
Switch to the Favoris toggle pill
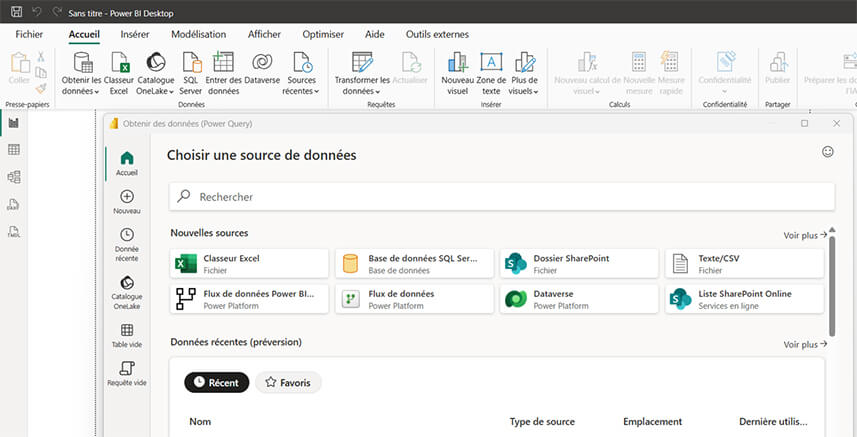coord(288,382)
